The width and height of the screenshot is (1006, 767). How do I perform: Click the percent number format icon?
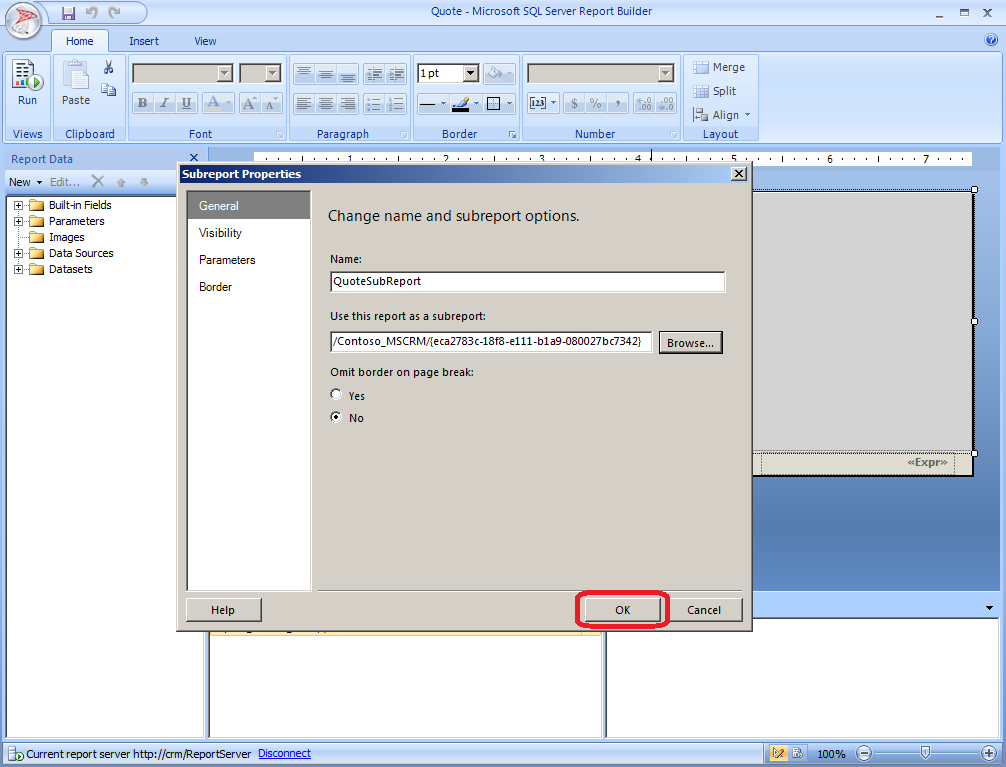pos(596,103)
